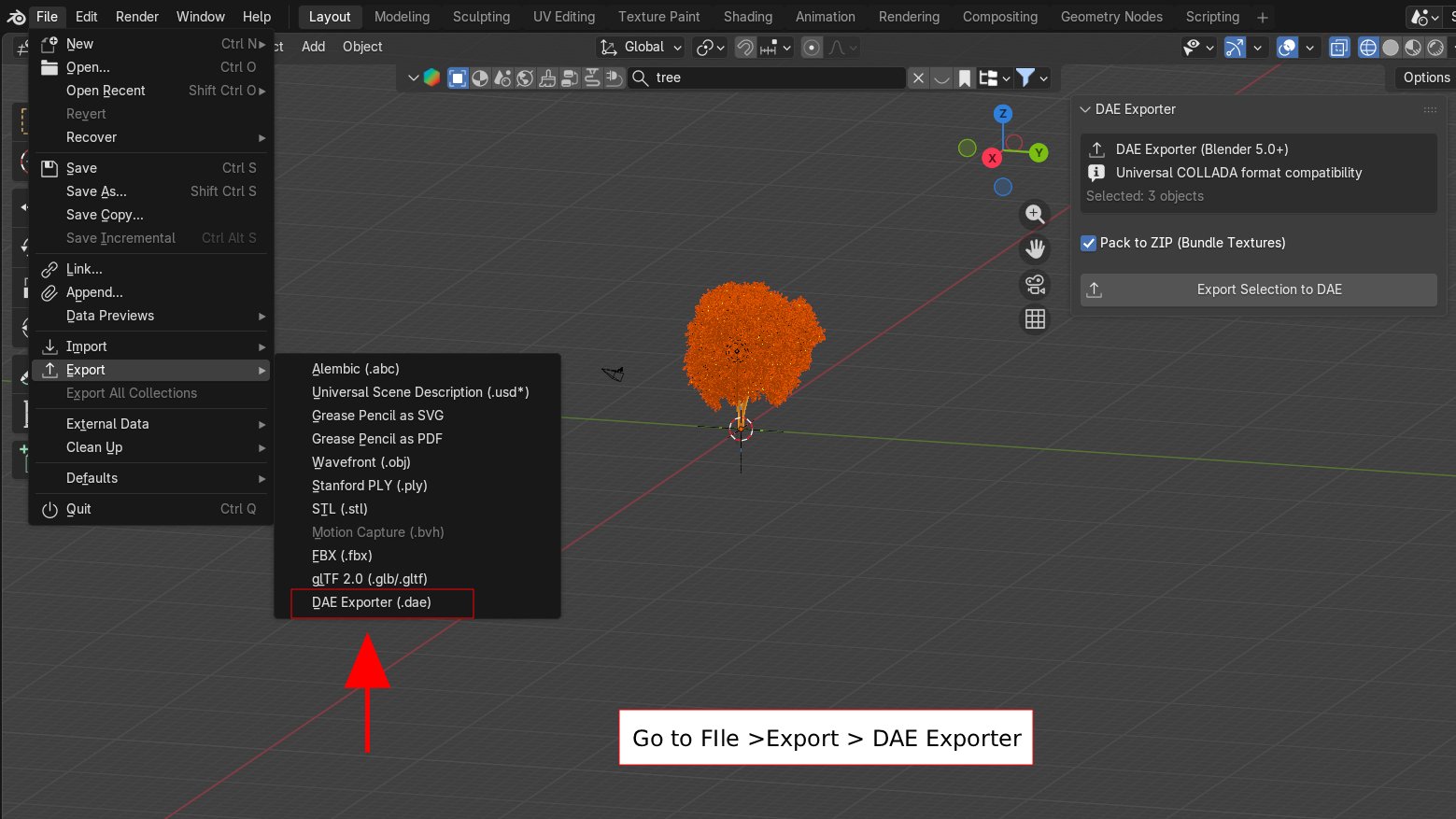Viewport: 1456px width, 819px height.
Task: Click the Options button
Action: [x=1426, y=78]
